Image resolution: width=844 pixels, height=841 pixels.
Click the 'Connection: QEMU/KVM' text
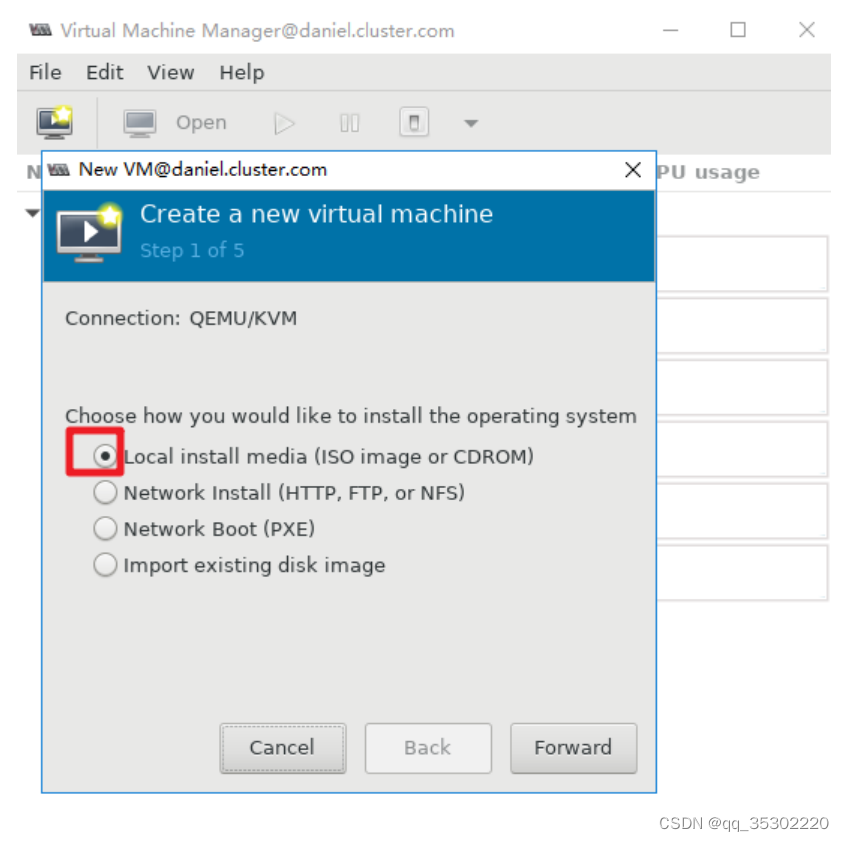tap(181, 318)
